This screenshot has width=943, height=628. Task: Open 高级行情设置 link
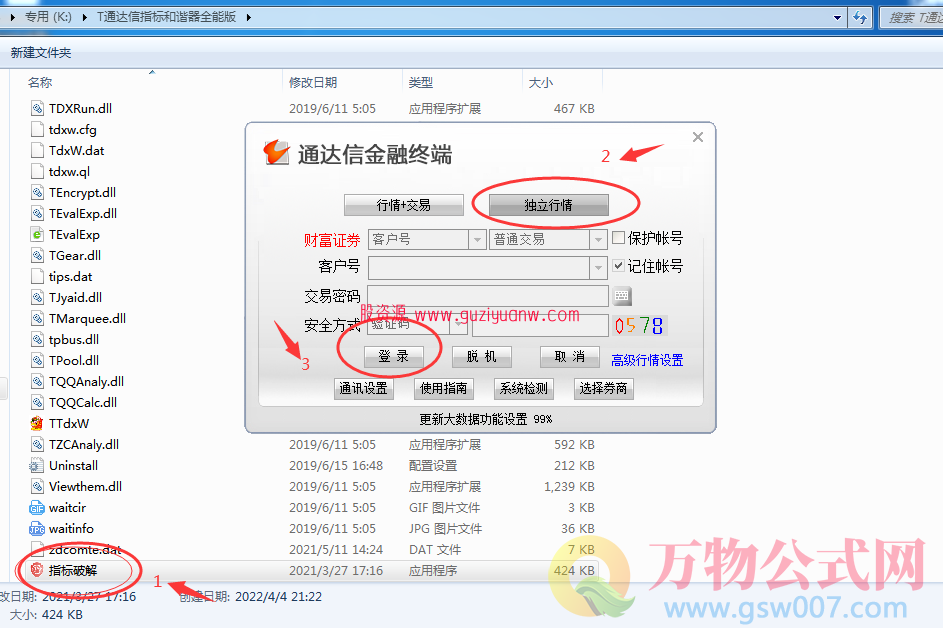[647, 360]
